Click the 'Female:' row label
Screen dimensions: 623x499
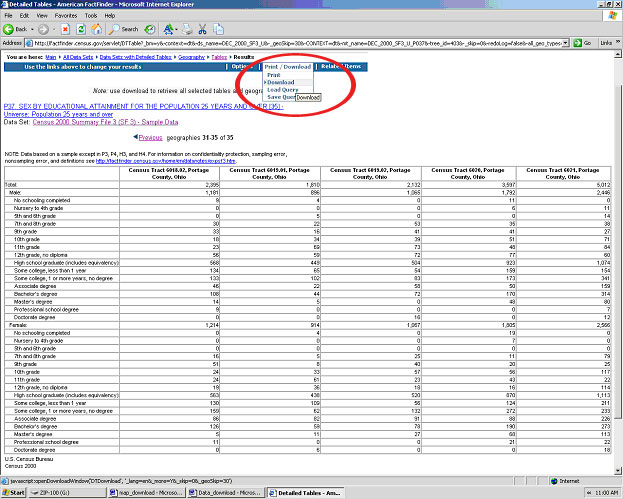(18, 325)
